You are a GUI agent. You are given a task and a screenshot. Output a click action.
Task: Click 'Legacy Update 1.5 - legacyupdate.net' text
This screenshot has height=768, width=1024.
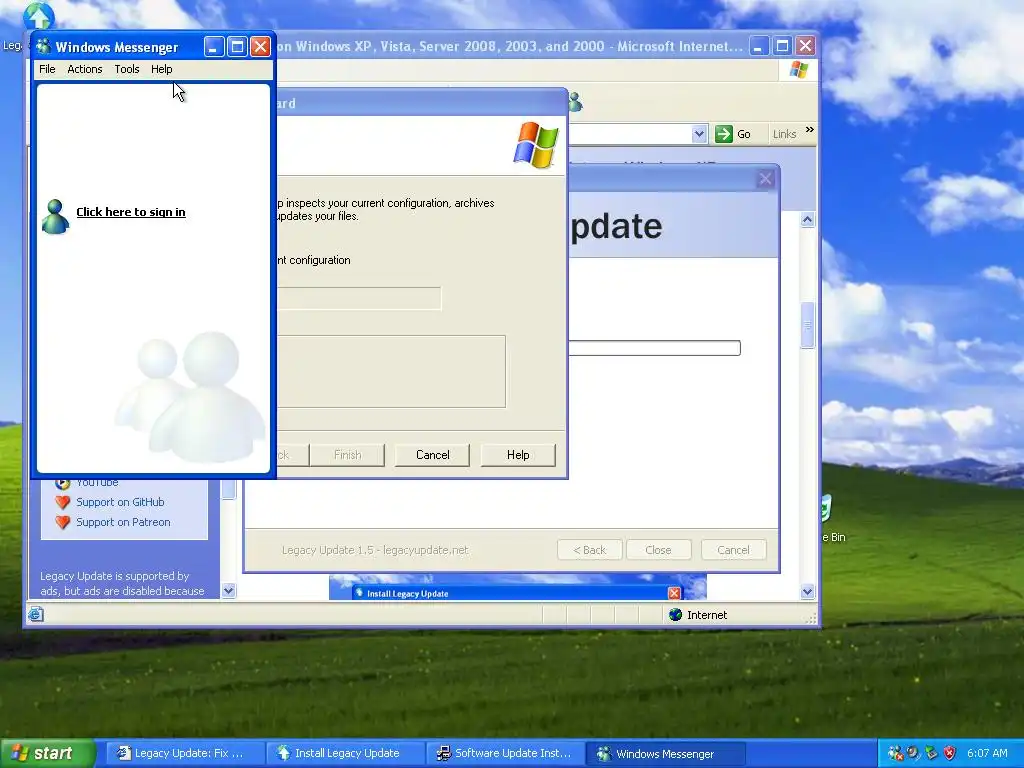point(375,550)
